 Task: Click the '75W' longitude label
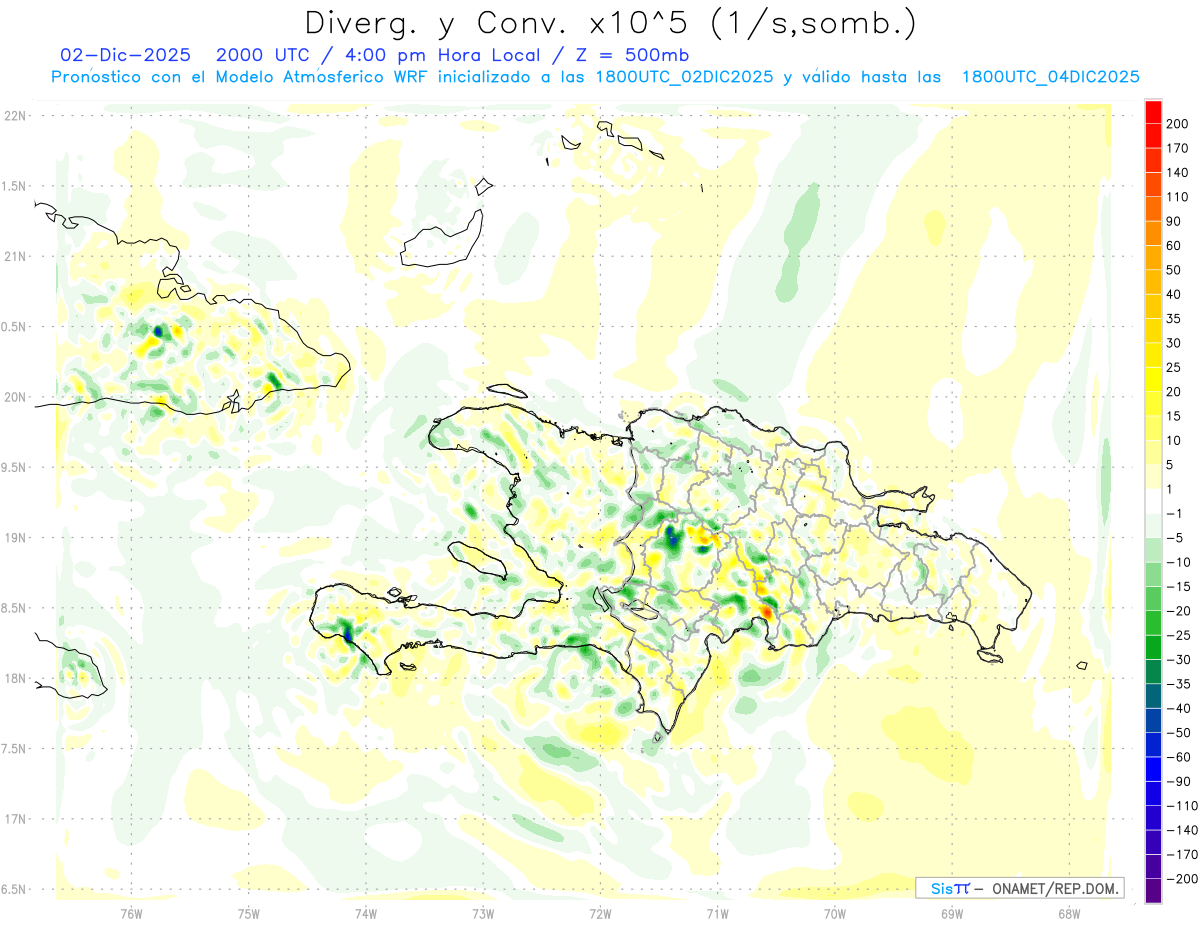[249, 913]
